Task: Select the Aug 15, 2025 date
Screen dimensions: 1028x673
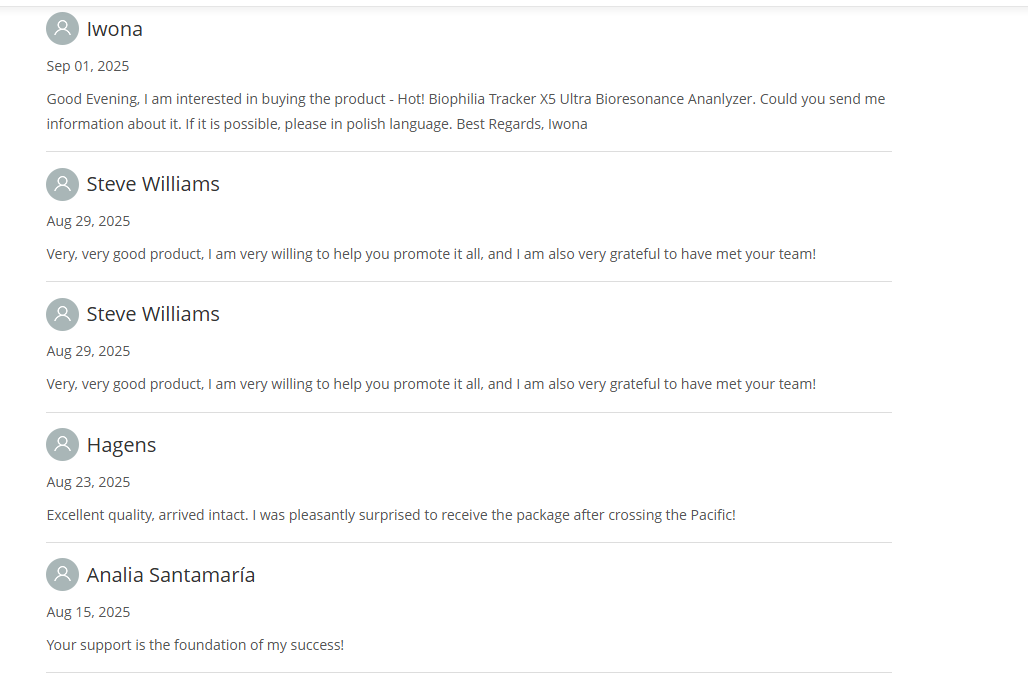Action: coord(88,612)
